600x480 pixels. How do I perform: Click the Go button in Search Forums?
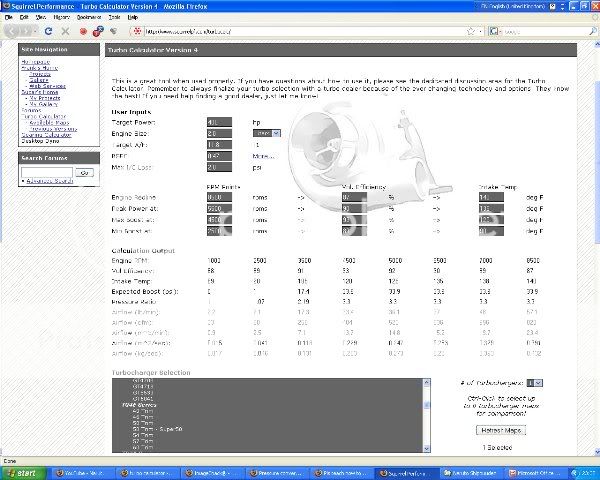tap(85, 173)
